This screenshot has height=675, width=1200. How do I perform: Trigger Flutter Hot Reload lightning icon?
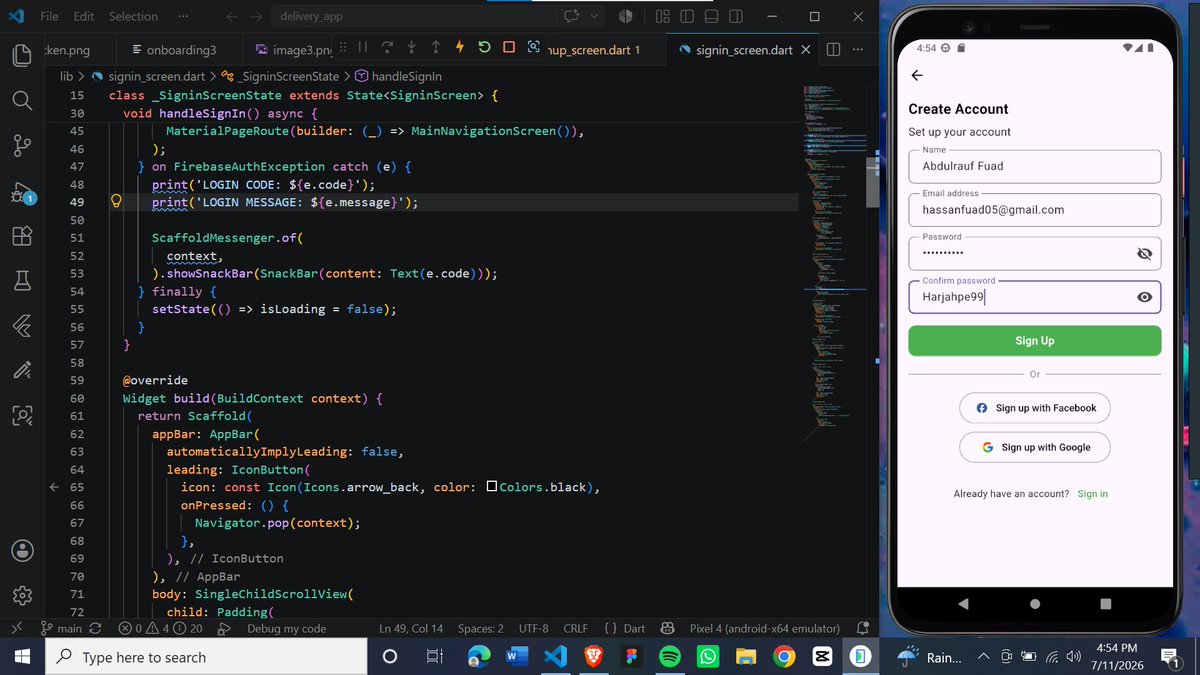click(x=460, y=47)
